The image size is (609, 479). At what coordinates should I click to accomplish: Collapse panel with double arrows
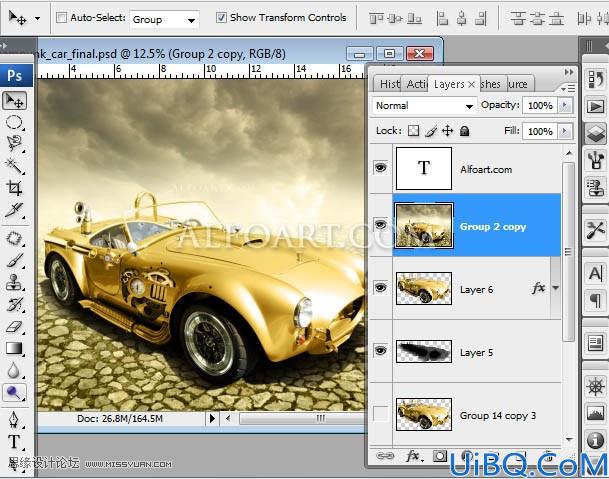point(569,72)
